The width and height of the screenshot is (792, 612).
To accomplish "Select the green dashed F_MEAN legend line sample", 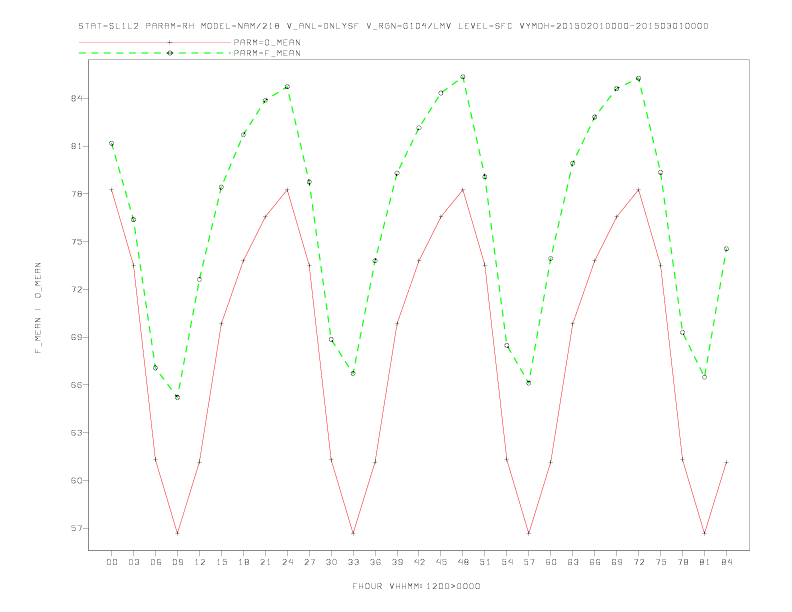I will click(x=155, y=53).
